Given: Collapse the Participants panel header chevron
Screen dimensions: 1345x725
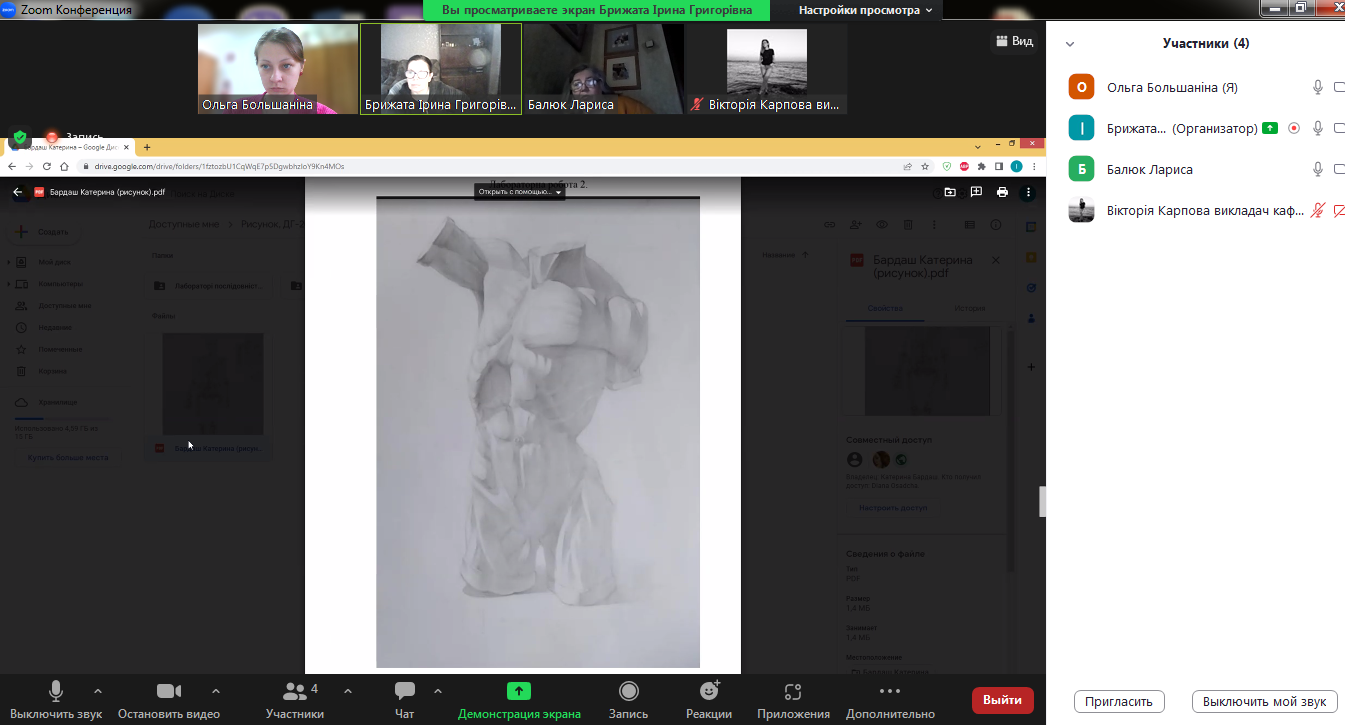Looking at the screenshot, I should [x=1070, y=44].
